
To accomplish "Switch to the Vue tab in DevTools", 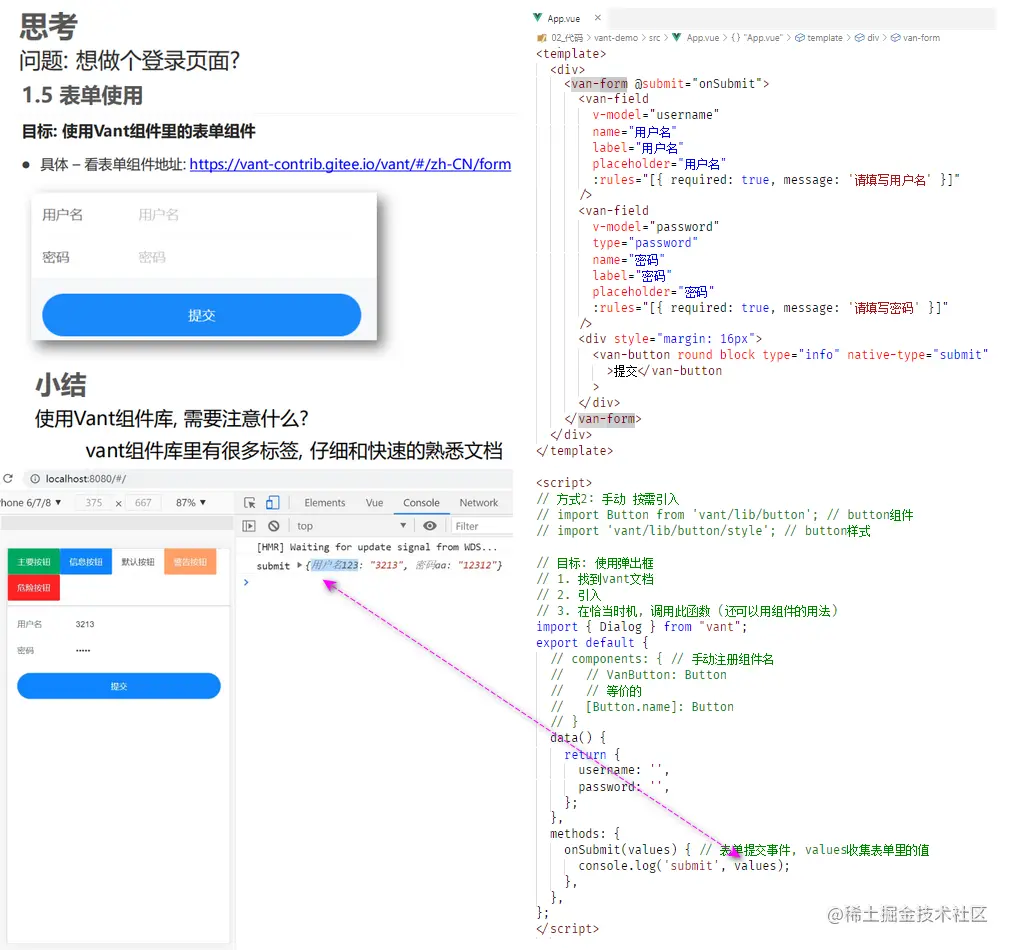I will (374, 503).
